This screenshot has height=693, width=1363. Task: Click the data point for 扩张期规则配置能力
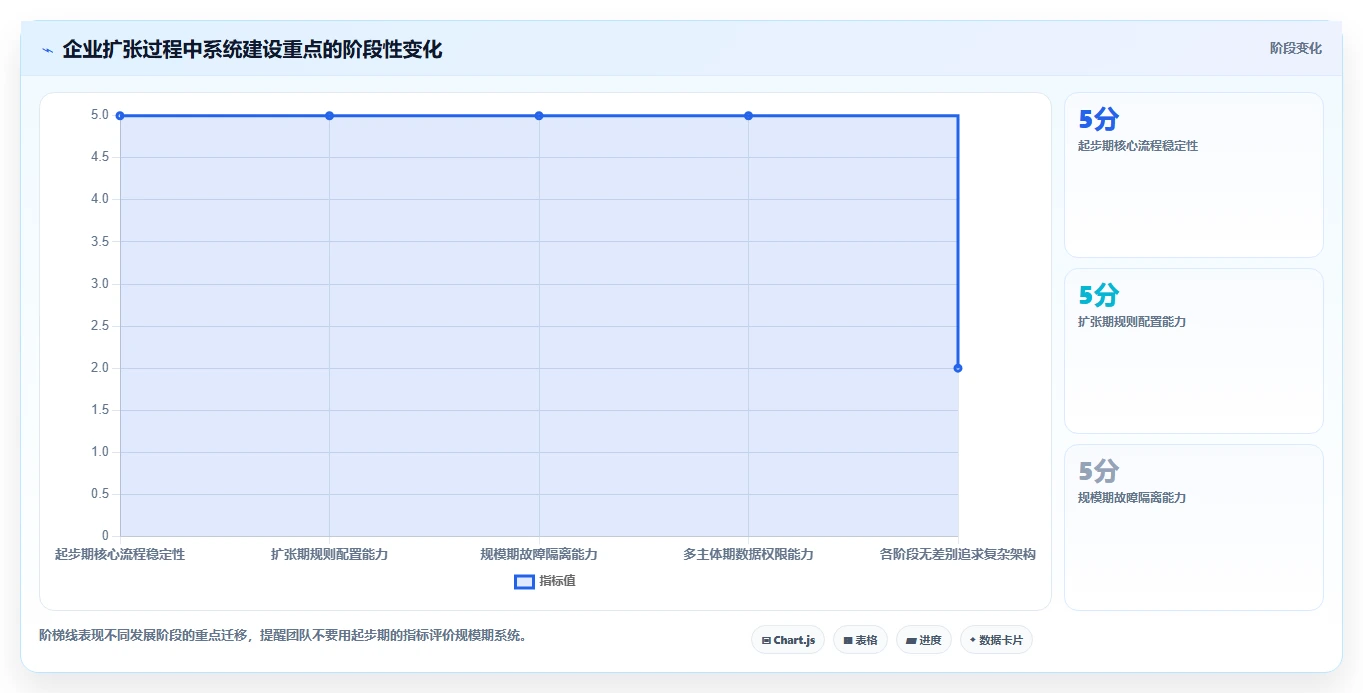tap(329, 116)
